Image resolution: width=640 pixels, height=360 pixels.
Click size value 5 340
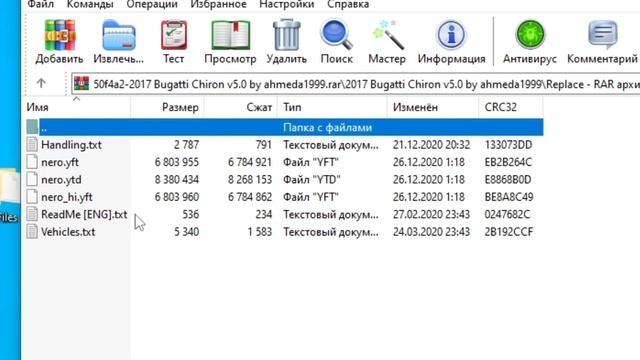point(187,232)
